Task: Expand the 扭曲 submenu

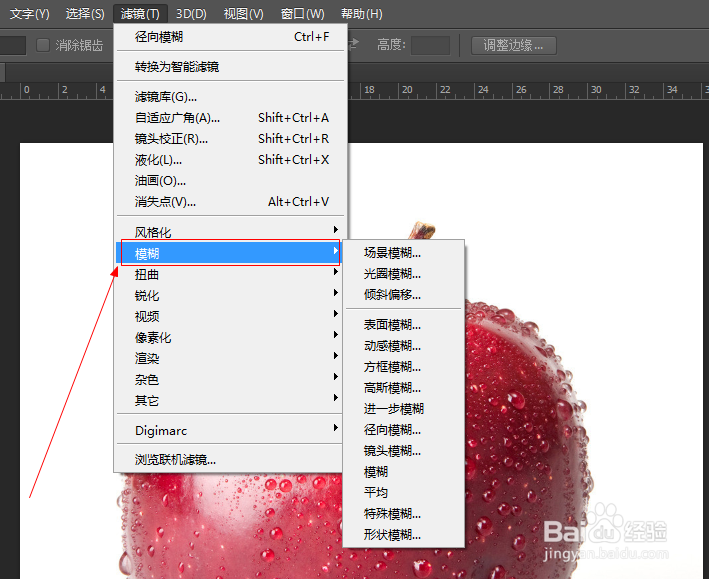Action: pos(229,274)
